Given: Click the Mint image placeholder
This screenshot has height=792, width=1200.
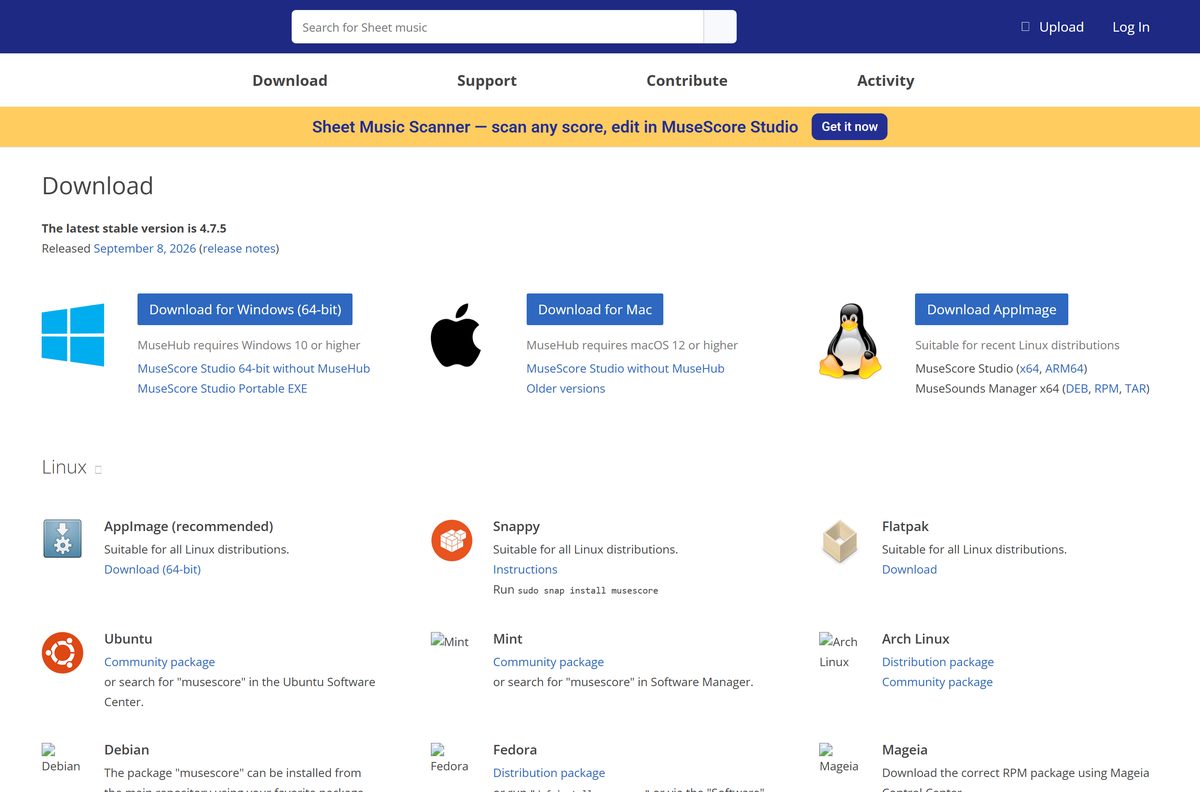Looking at the screenshot, I should (450, 641).
